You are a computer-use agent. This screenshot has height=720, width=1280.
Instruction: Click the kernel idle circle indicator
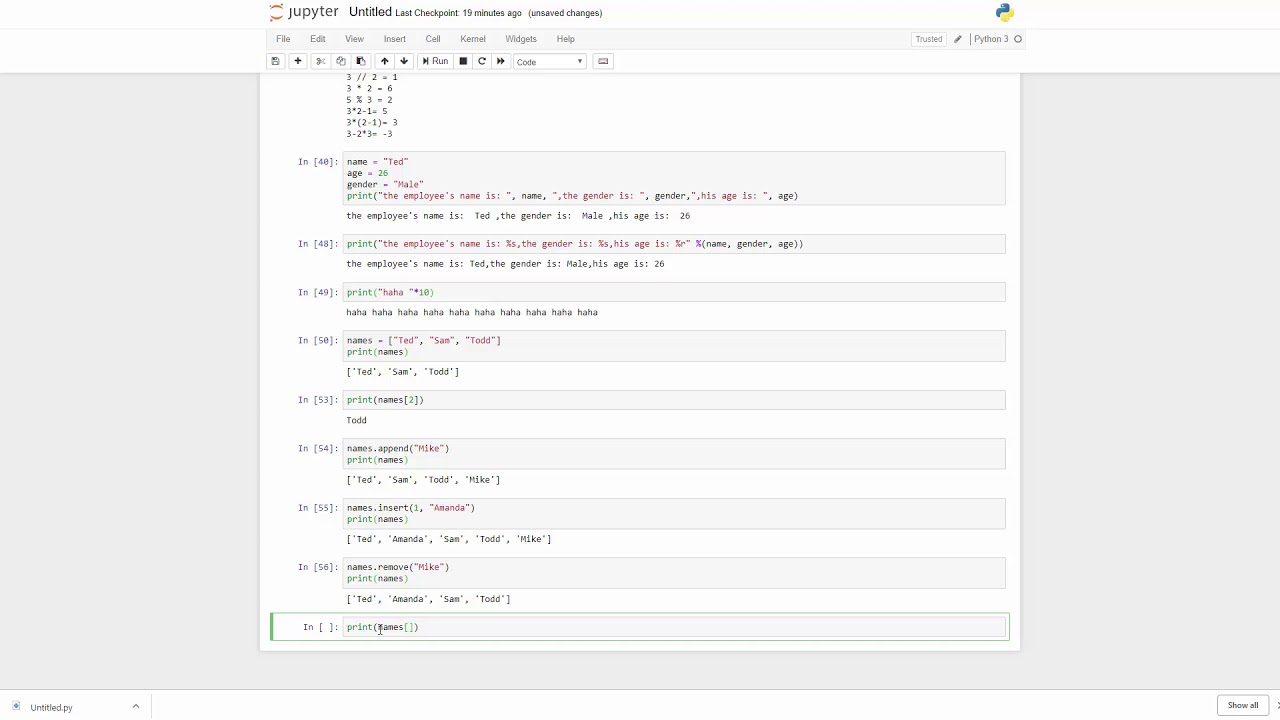click(1018, 39)
